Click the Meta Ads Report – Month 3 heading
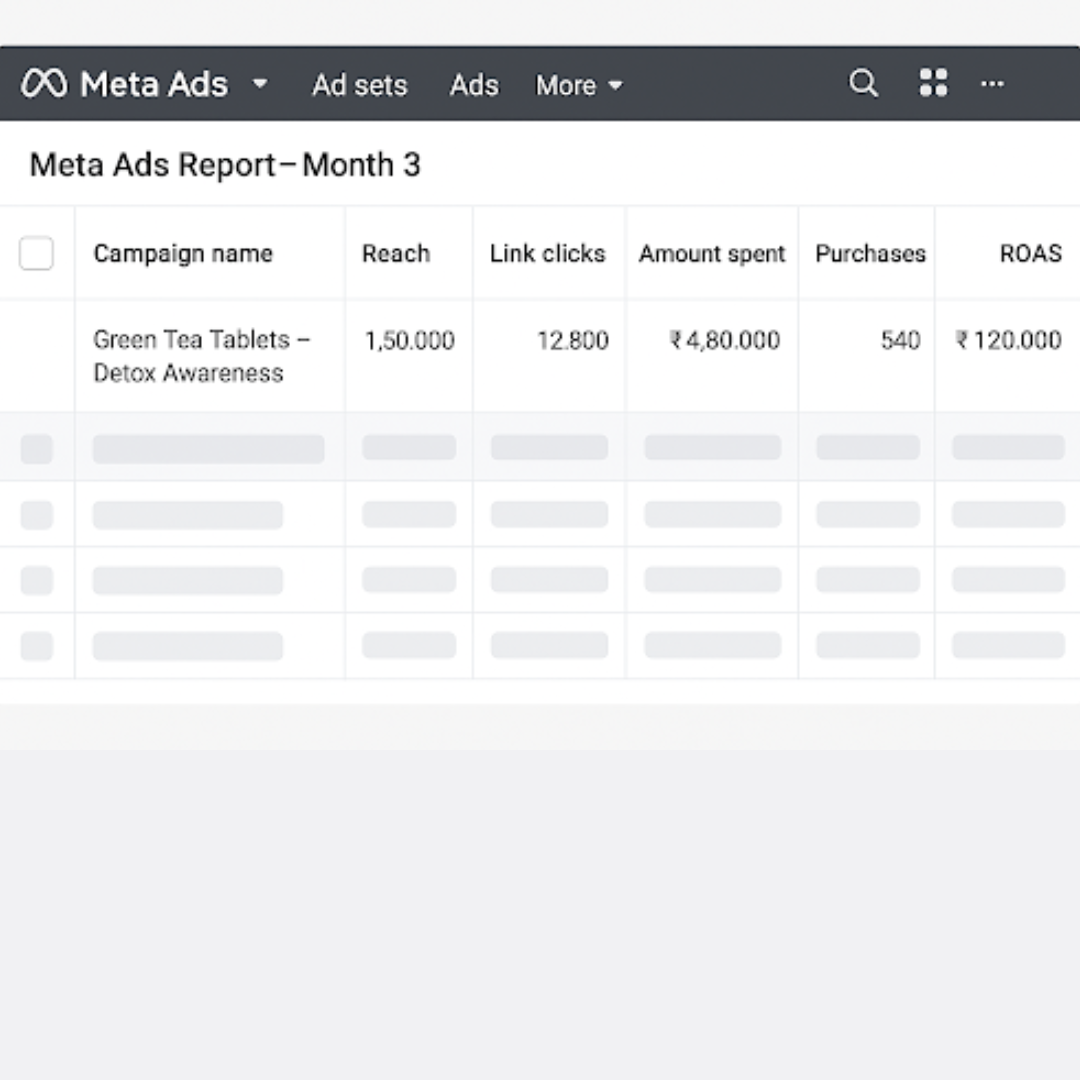1080x1080 pixels. (225, 165)
